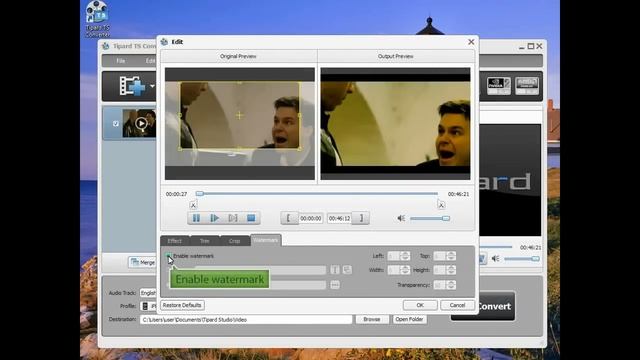Click the video thumbnail in file list

click(139, 123)
